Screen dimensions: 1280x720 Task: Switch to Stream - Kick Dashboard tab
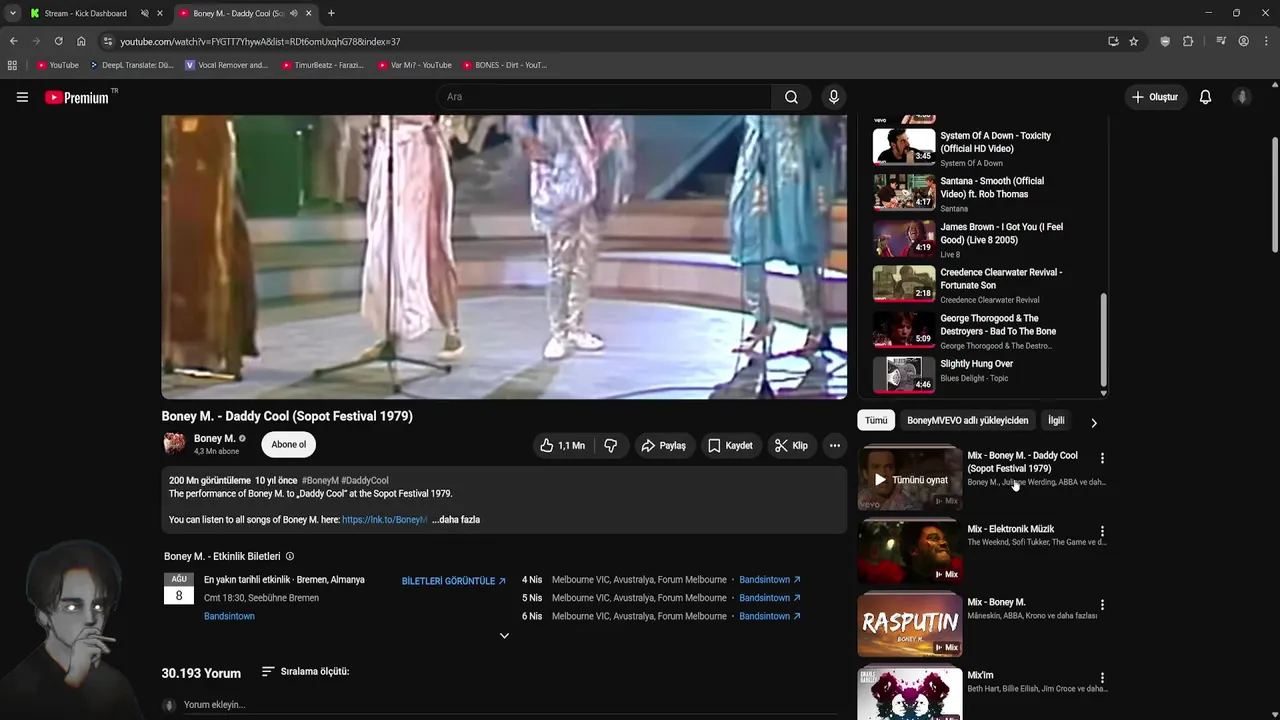click(x=85, y=13)
